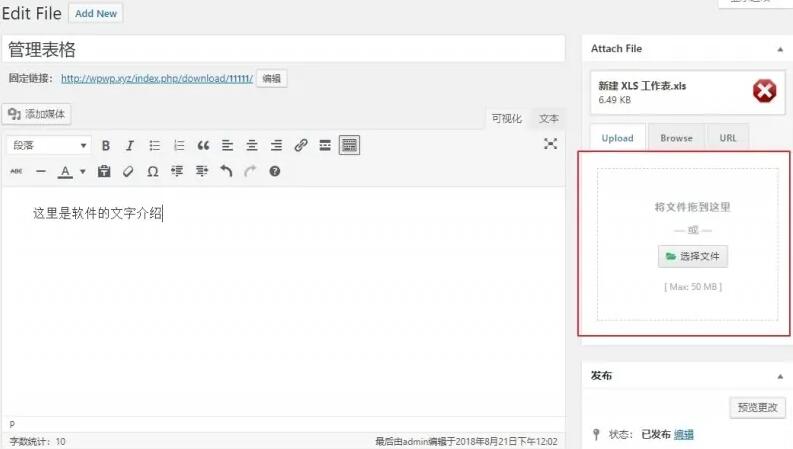This screenshot has width=793, height=449.
Task: Redo the last undone edit
Action: point(250,171)
